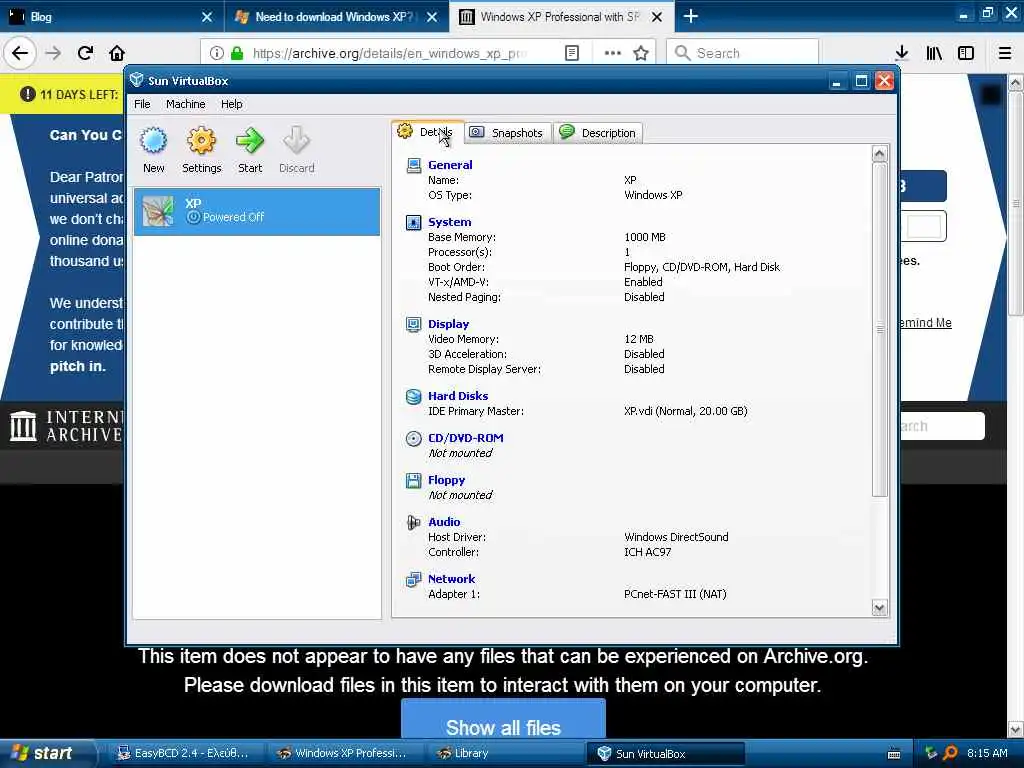Open System settings via heading
The image size is (1024, 768).
pos(449,222)
